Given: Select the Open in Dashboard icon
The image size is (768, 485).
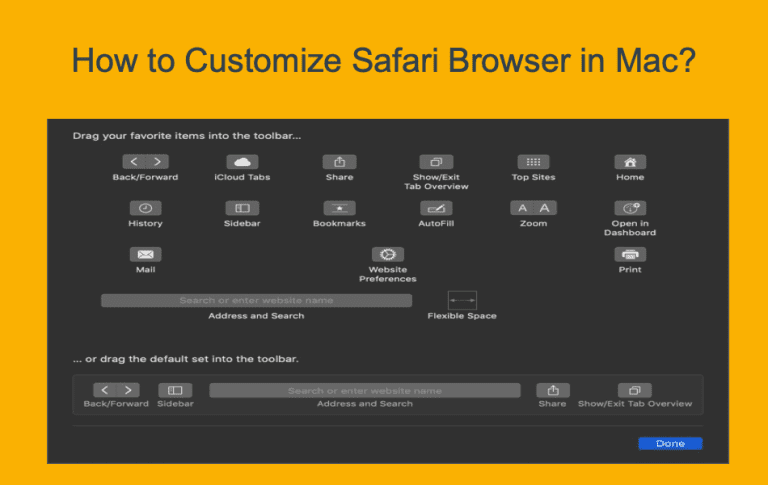Looking at the screenshot, I should [x=630, y=208].
